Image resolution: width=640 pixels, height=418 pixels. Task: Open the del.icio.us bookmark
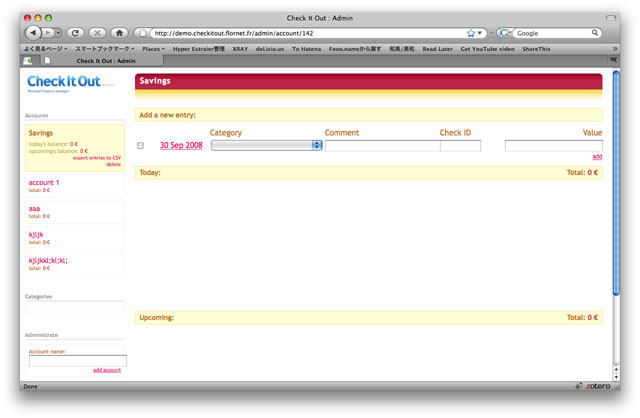click(269, 49)
